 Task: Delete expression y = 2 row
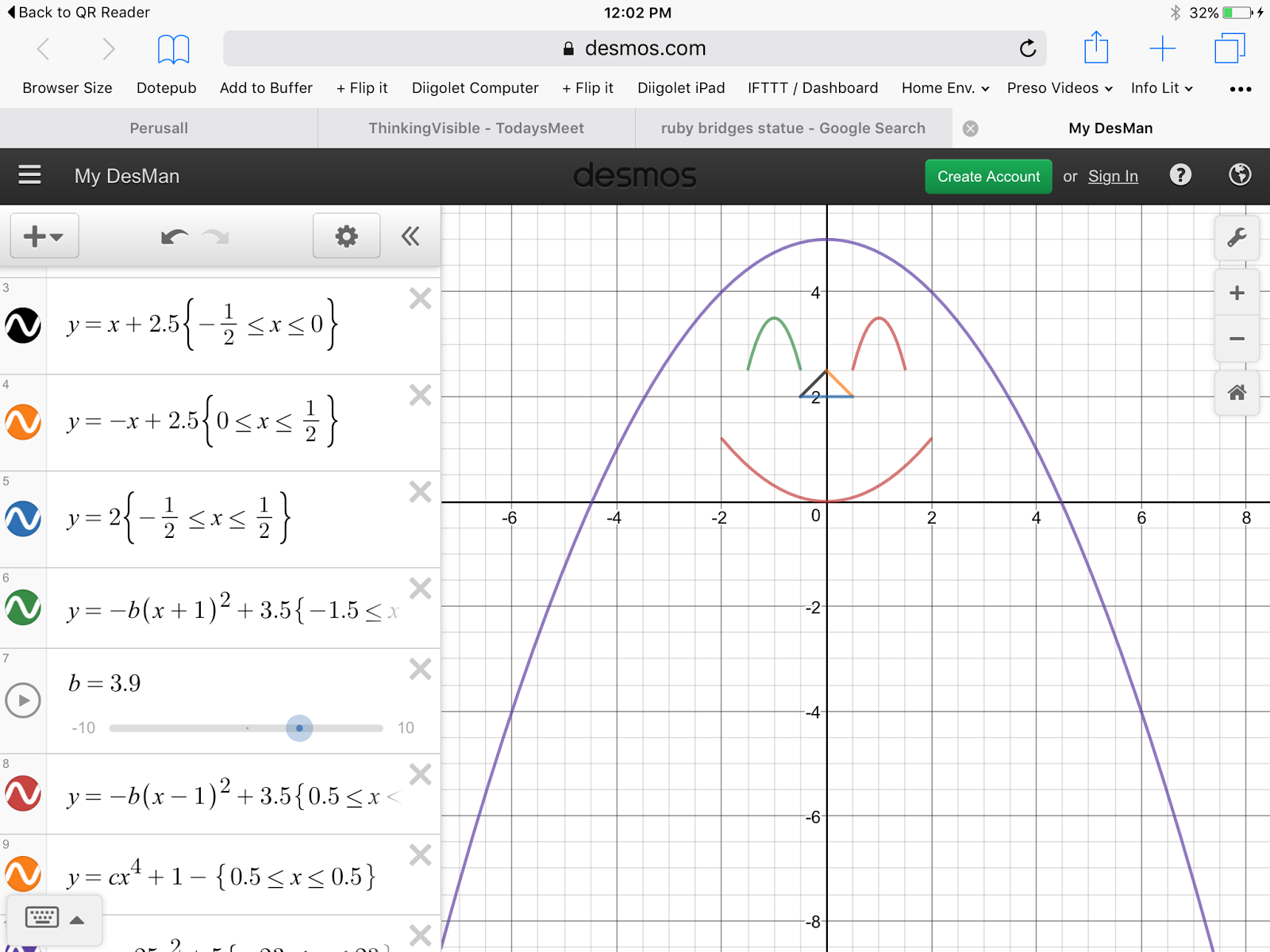click(420, 492)
